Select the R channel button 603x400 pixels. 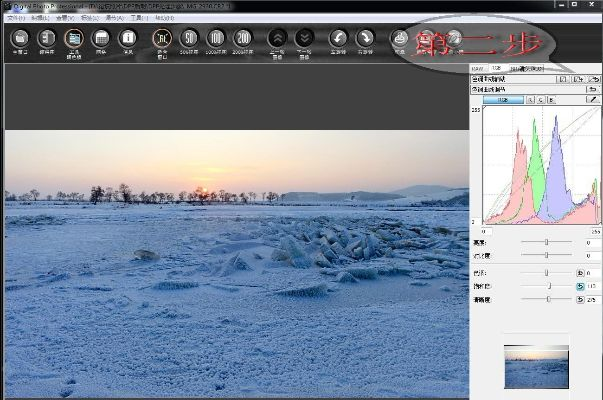(x=530, y=100)
